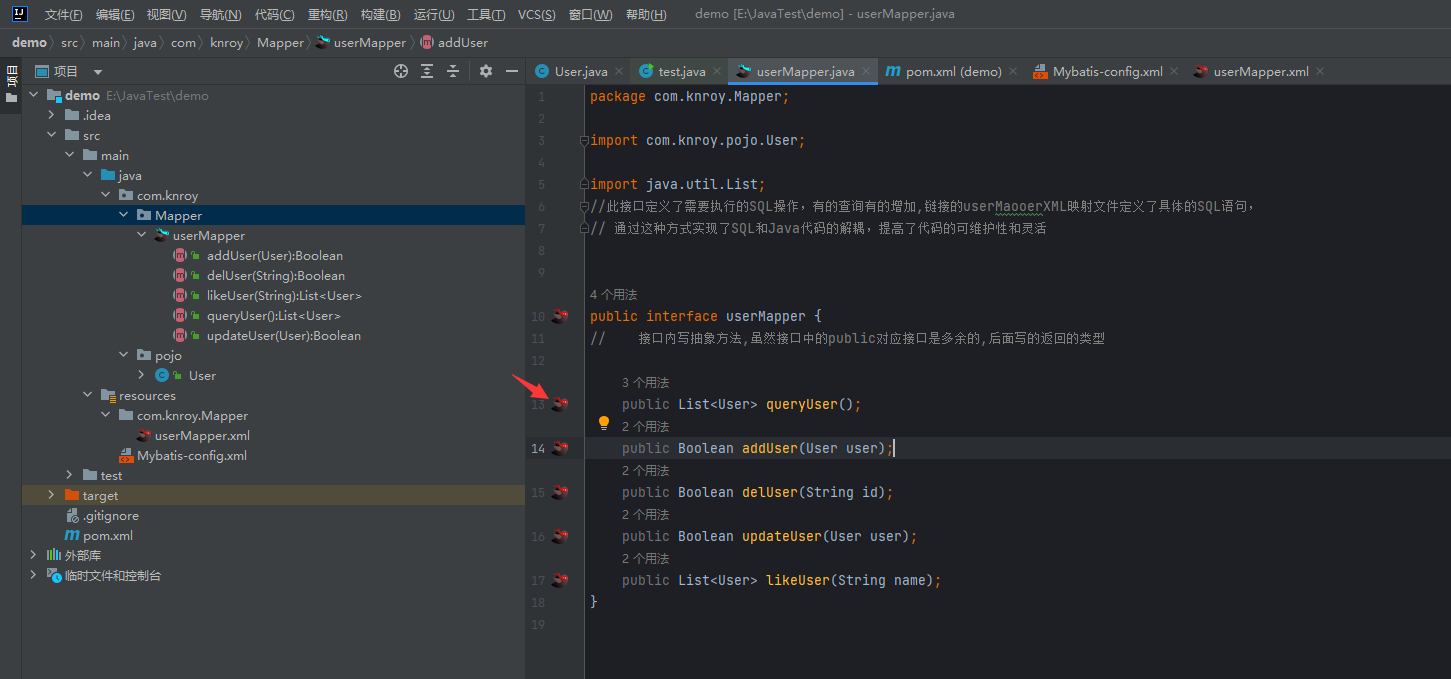
Task: Click the expand all icon in project panel
Action: click(427, 71)
